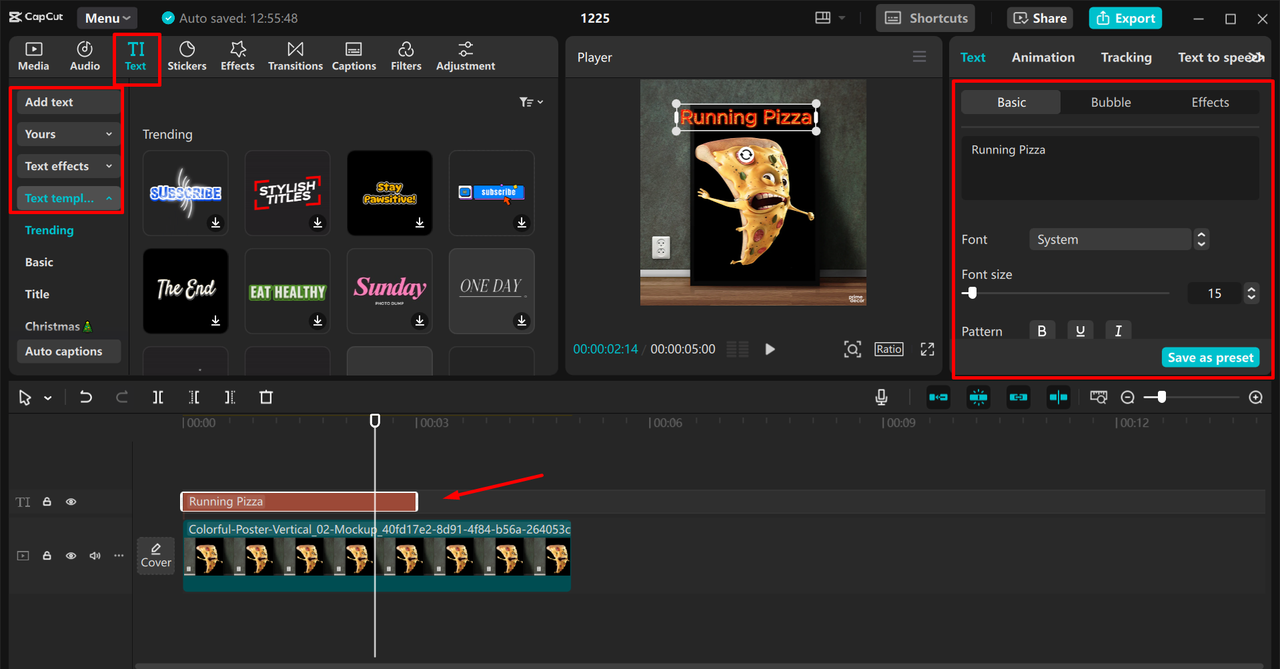Expand the Text effects section
Image resolution: width=1280 pixels, height=669 pixels.
[x=68, y=166]
